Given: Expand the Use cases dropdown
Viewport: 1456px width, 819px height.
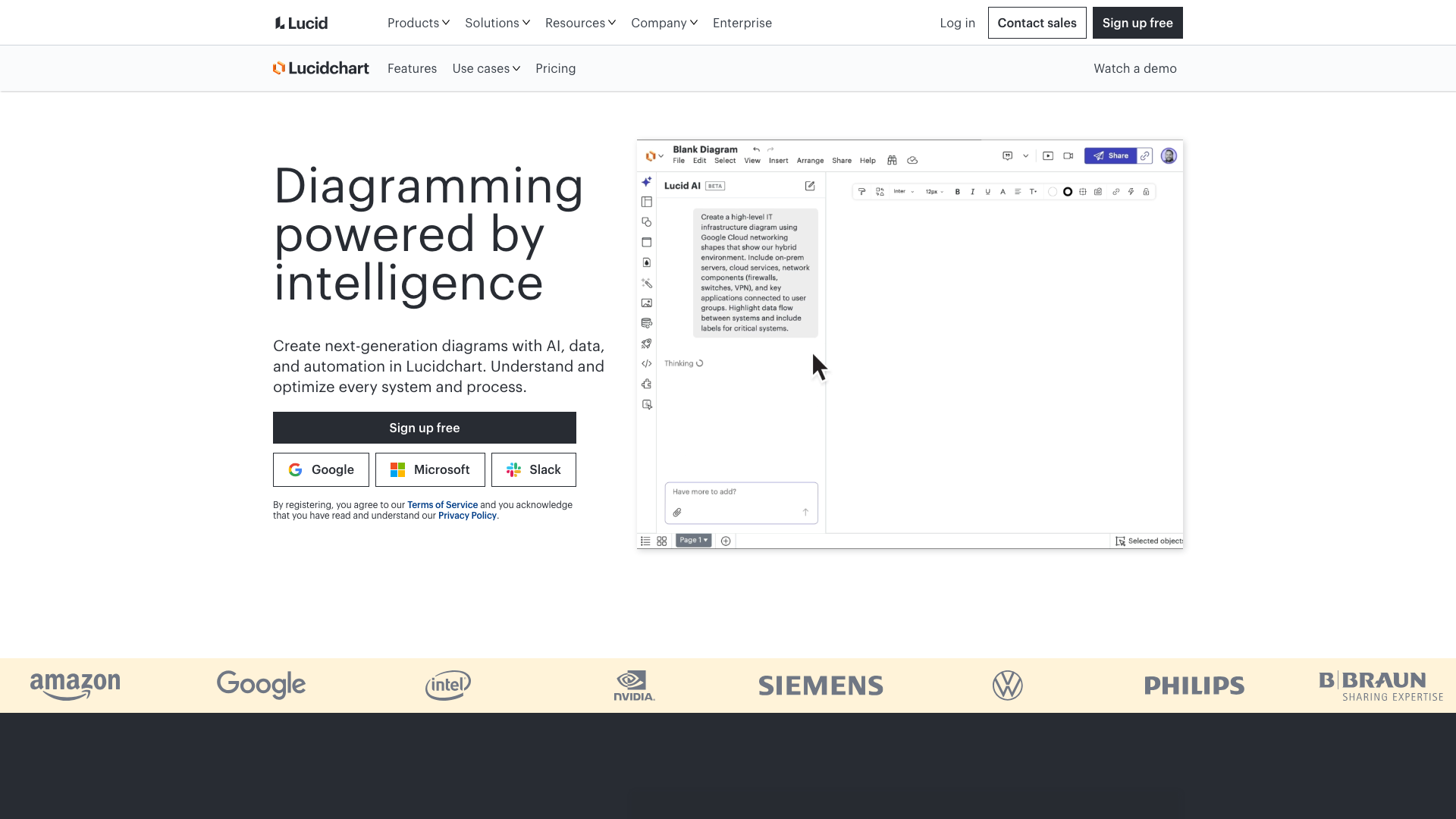Looking at the screenshot, I should (486, 68).
